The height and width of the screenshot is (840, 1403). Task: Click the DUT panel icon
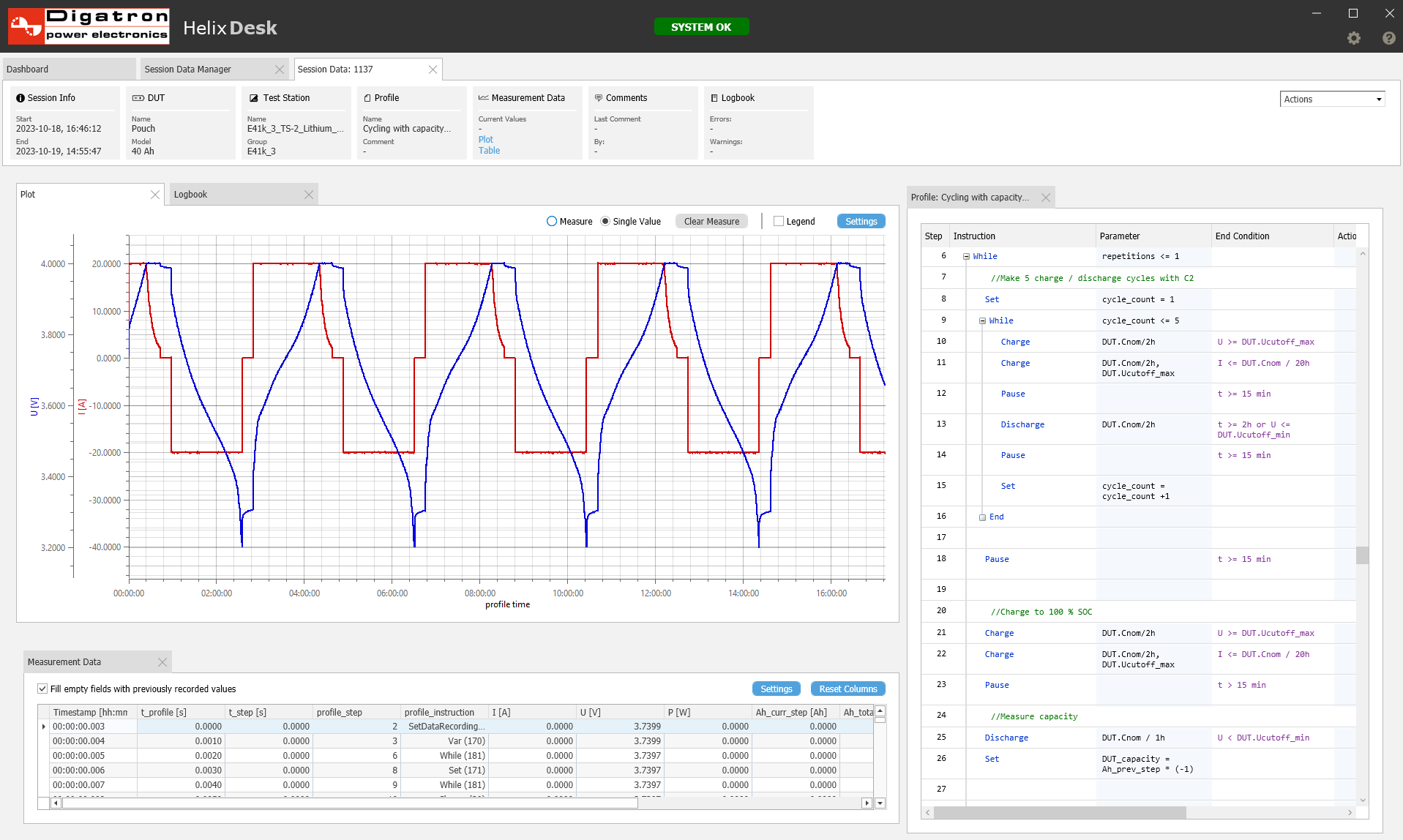138,98
